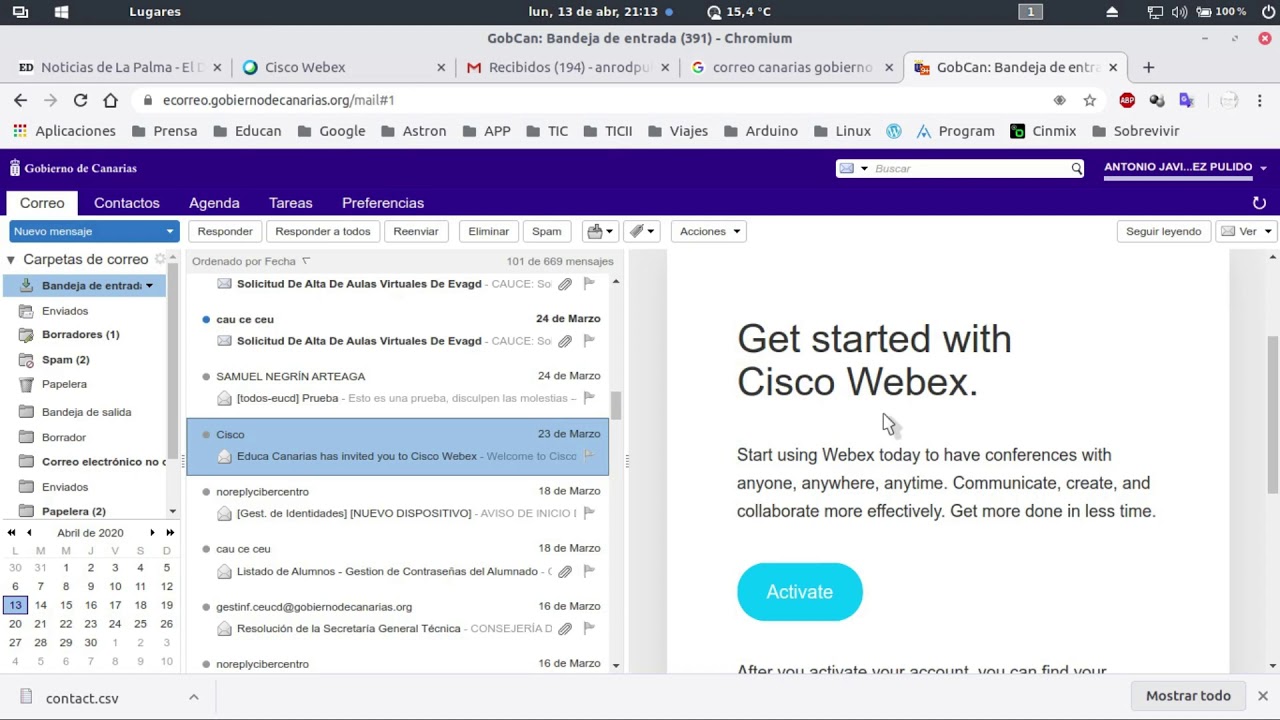
Task: Expand downloads options for contact.csv
Action: click(194, 697)
